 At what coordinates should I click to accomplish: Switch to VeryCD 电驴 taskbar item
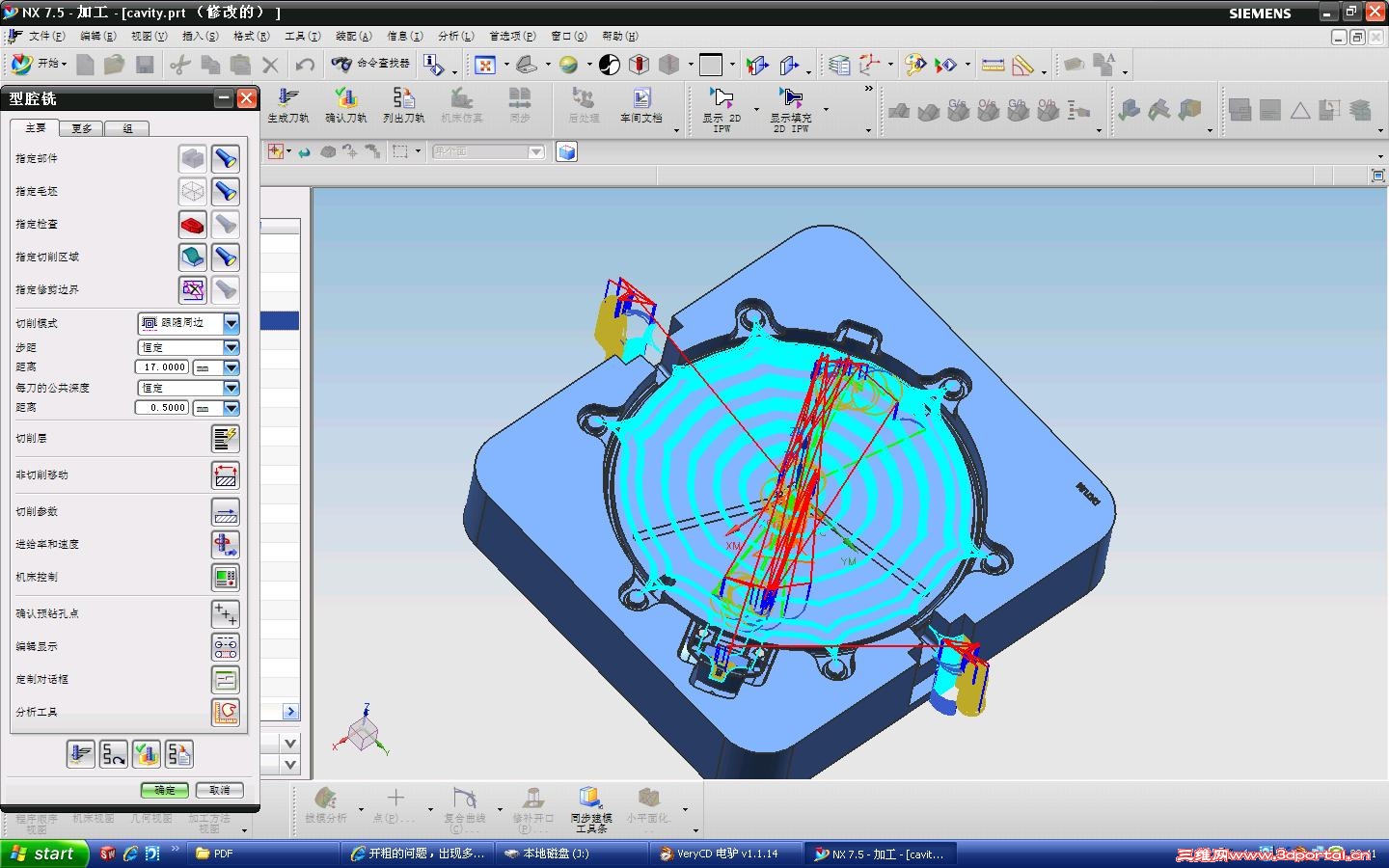[x=725, y=854]
